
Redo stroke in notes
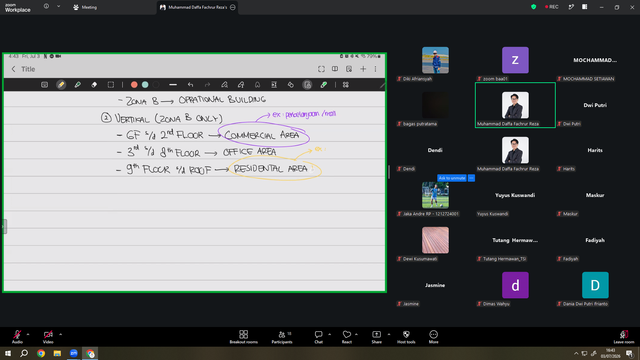pyautogui.click(x=207, y=85)
